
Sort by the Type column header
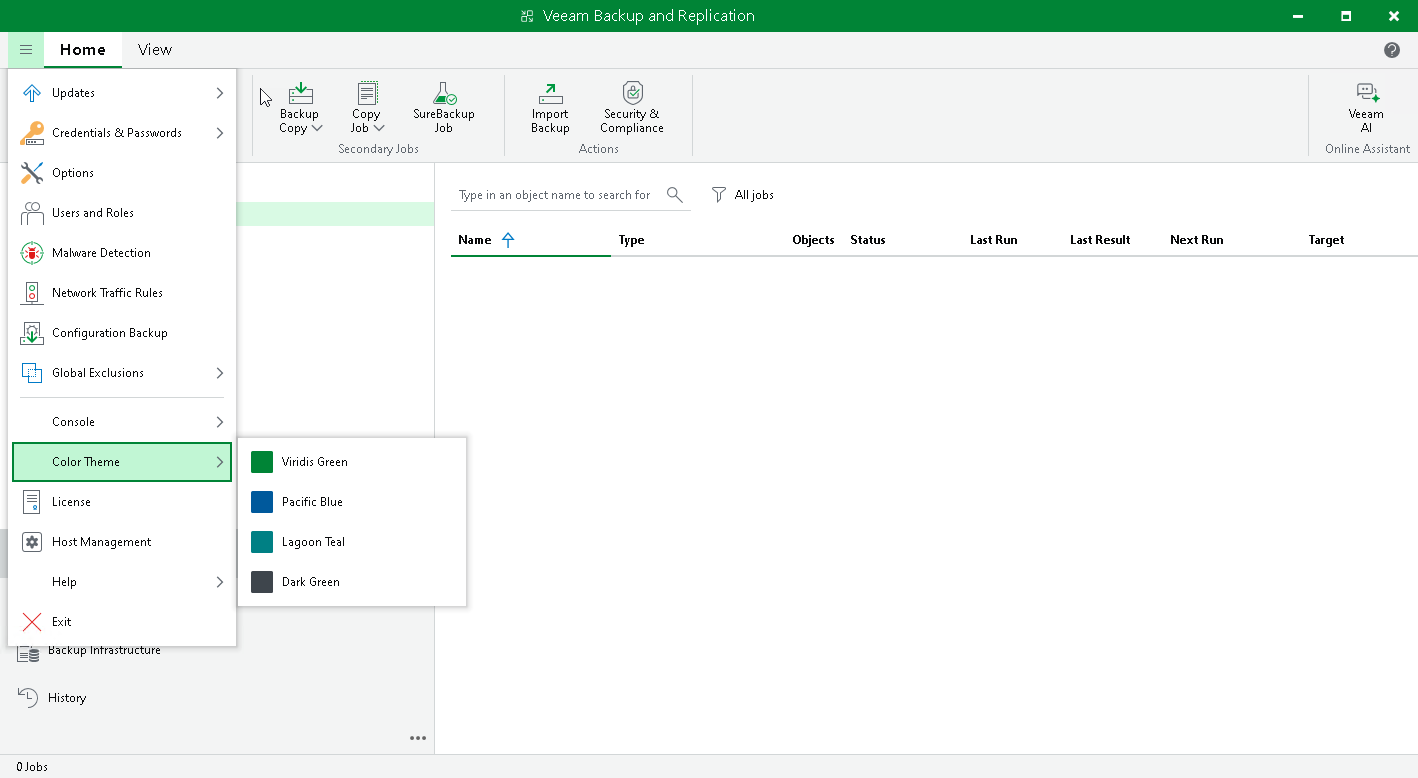click(x=631, y=240)
